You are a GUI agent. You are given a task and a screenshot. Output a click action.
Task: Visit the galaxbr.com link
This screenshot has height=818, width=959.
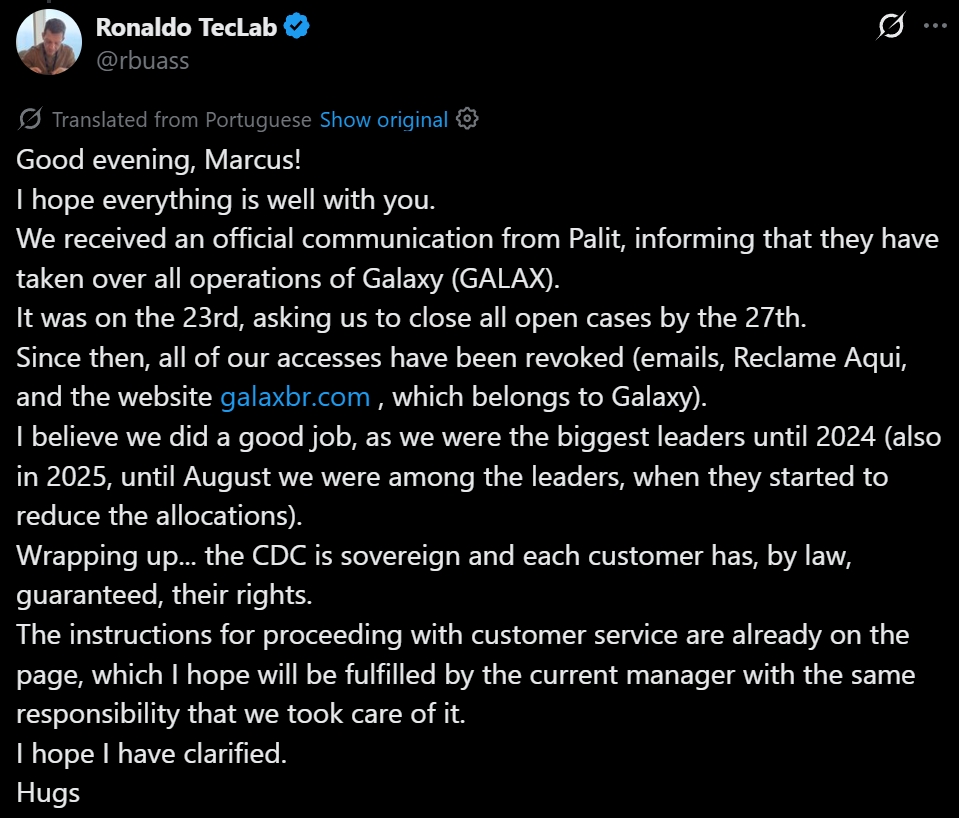point(295,396)
